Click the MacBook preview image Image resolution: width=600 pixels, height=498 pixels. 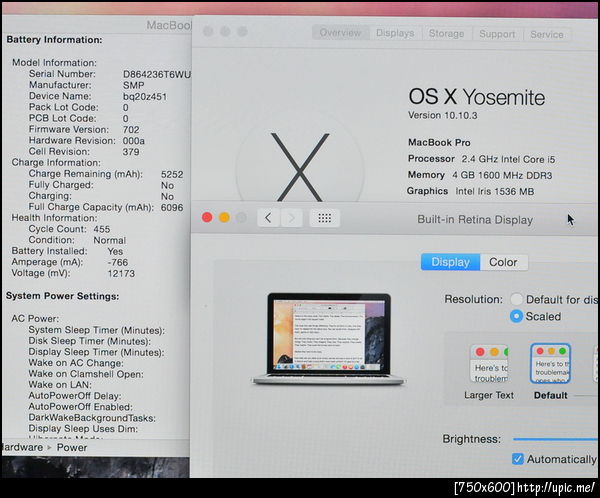coord(329,339)
